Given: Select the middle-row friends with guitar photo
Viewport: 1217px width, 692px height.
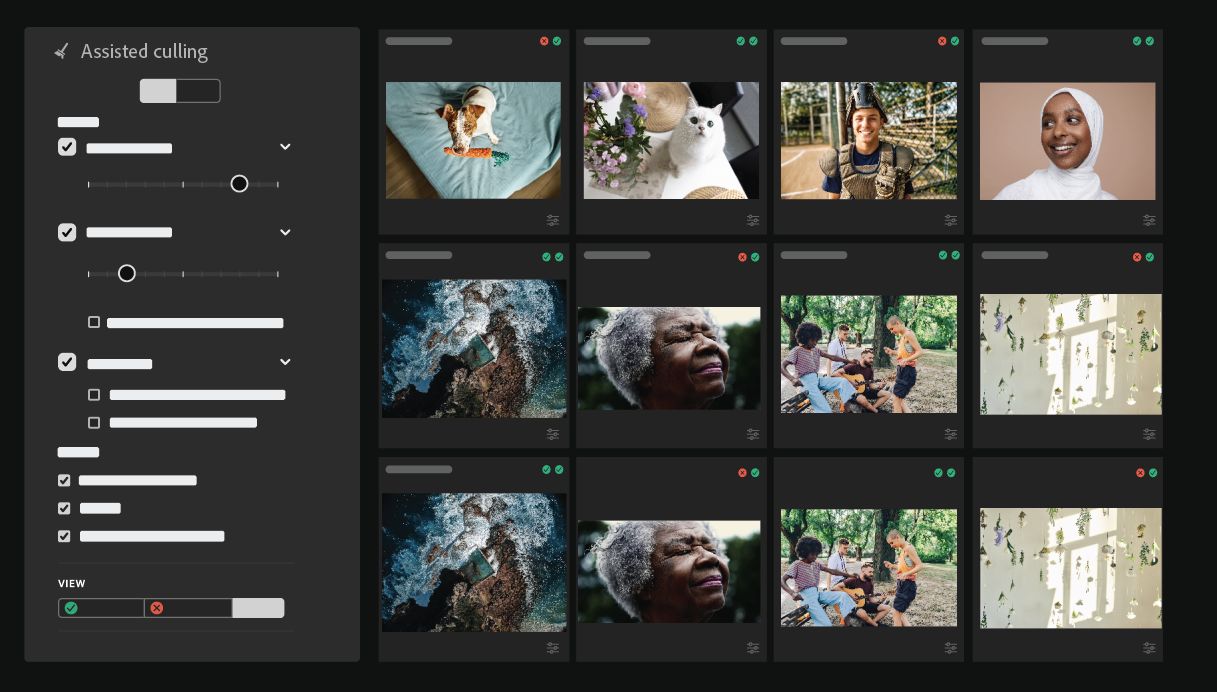Looking at the screenshot, I should [x=868, y=354].
